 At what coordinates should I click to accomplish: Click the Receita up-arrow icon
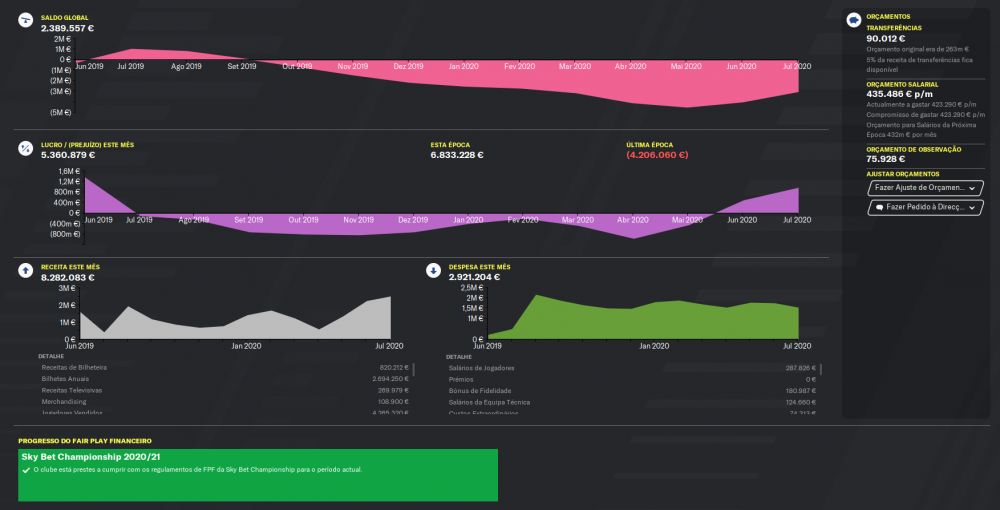pos(26,271)
